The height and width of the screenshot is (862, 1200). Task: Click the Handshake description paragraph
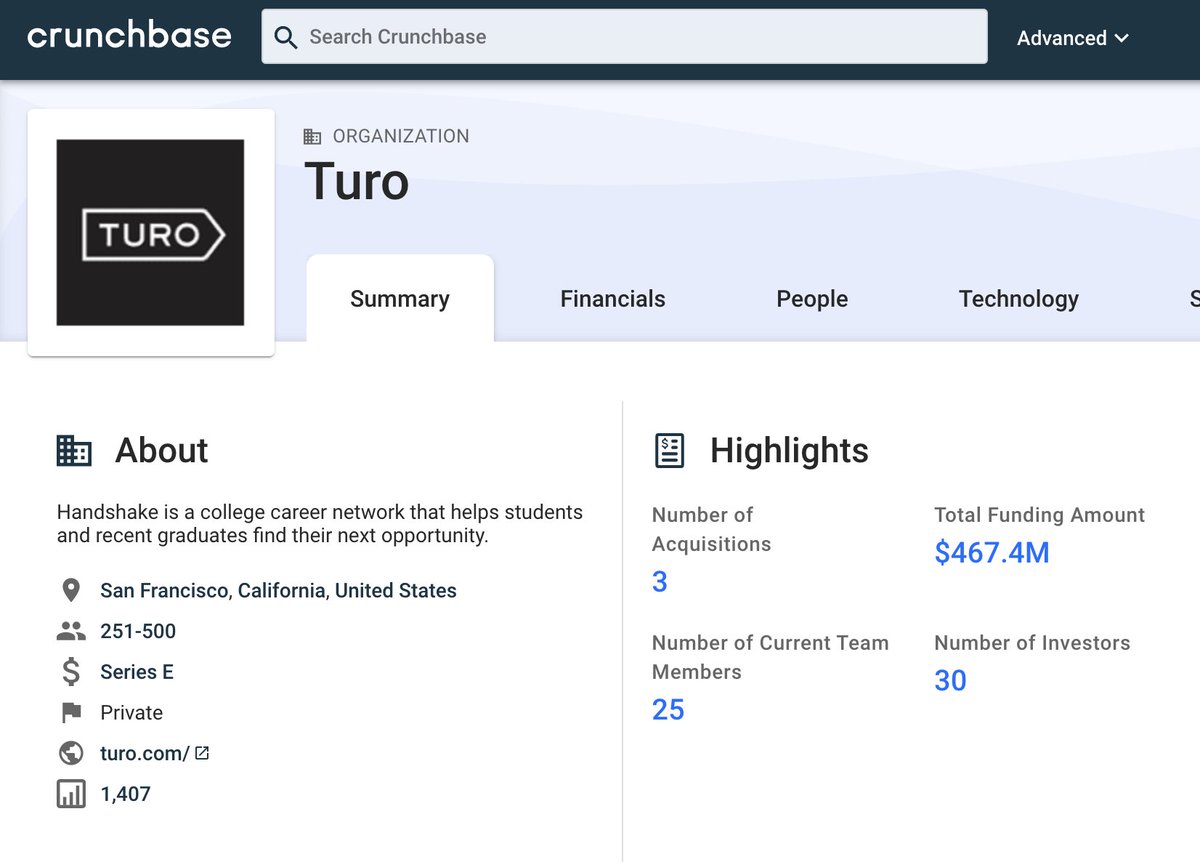[x=320, y=523]
